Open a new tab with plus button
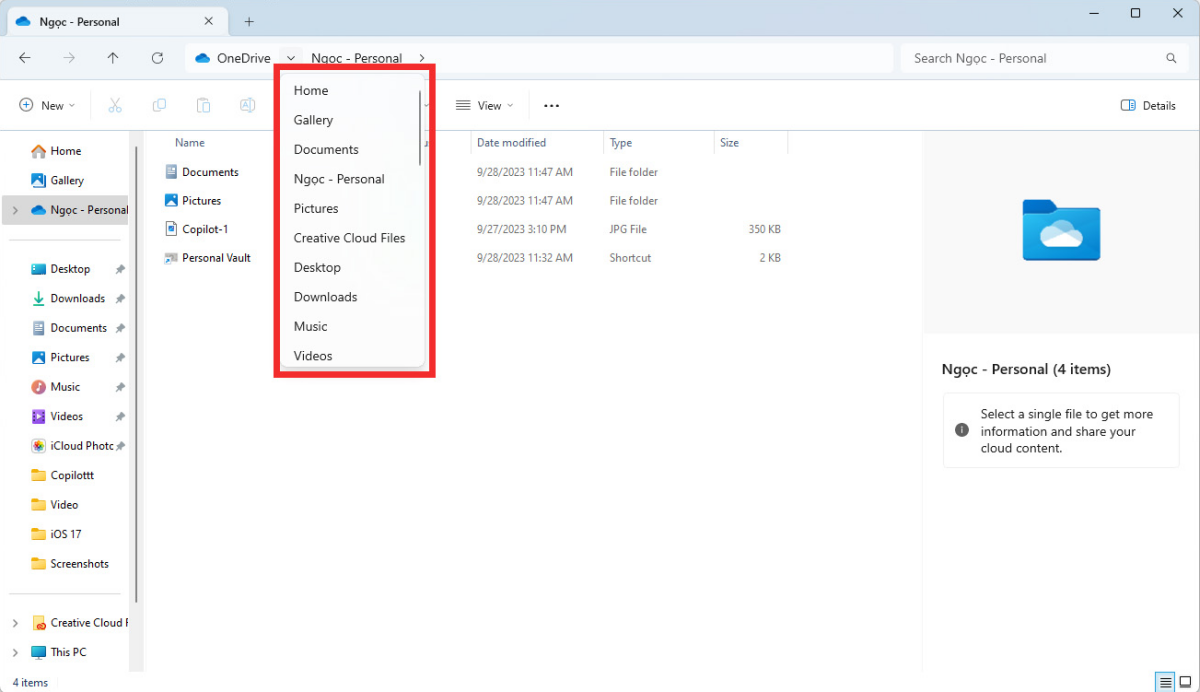 pyautogui.click(x=249, y=21)
